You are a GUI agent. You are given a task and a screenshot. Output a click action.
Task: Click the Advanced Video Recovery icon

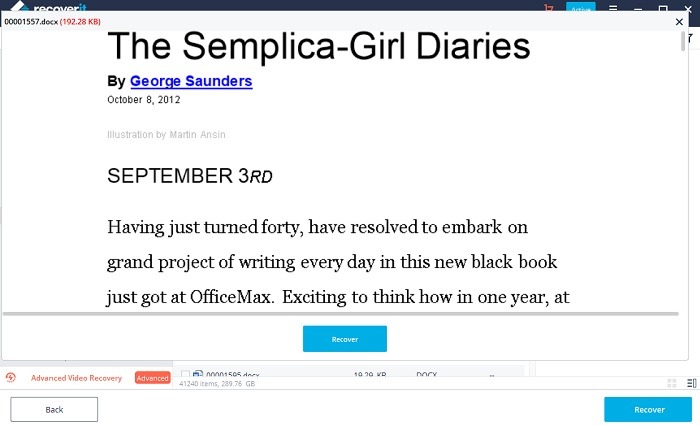pyautogui.click(x=10, y=378)
